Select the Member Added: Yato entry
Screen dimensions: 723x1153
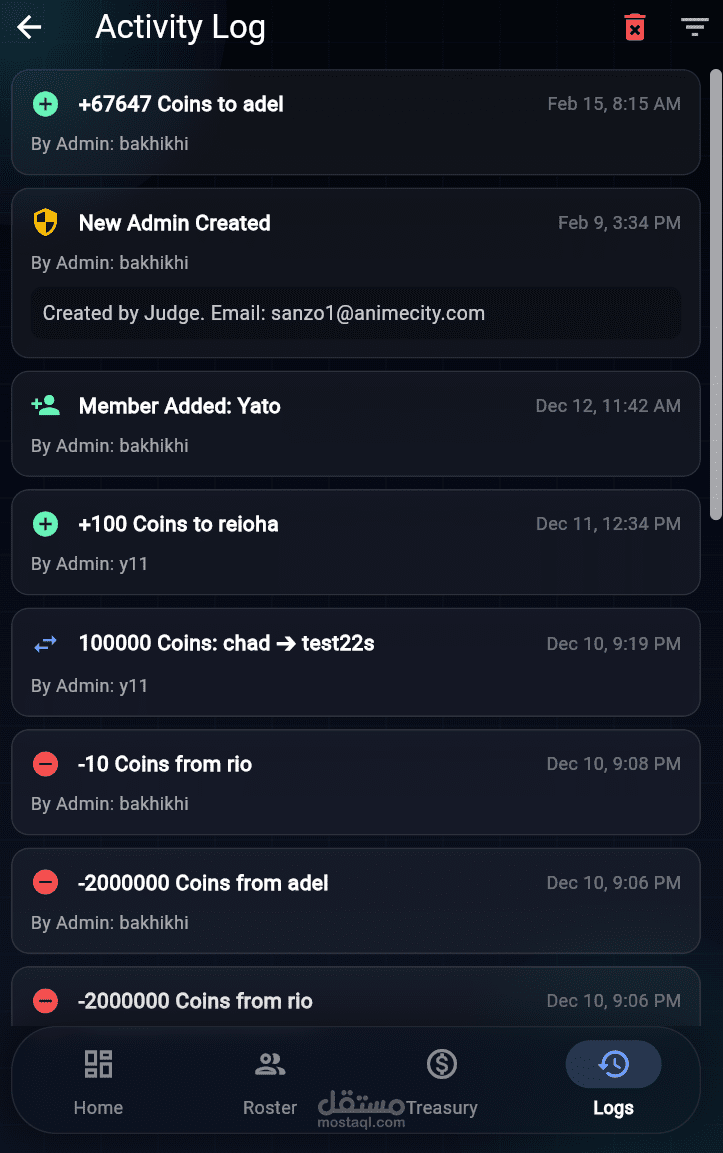[x=355, y=423]
